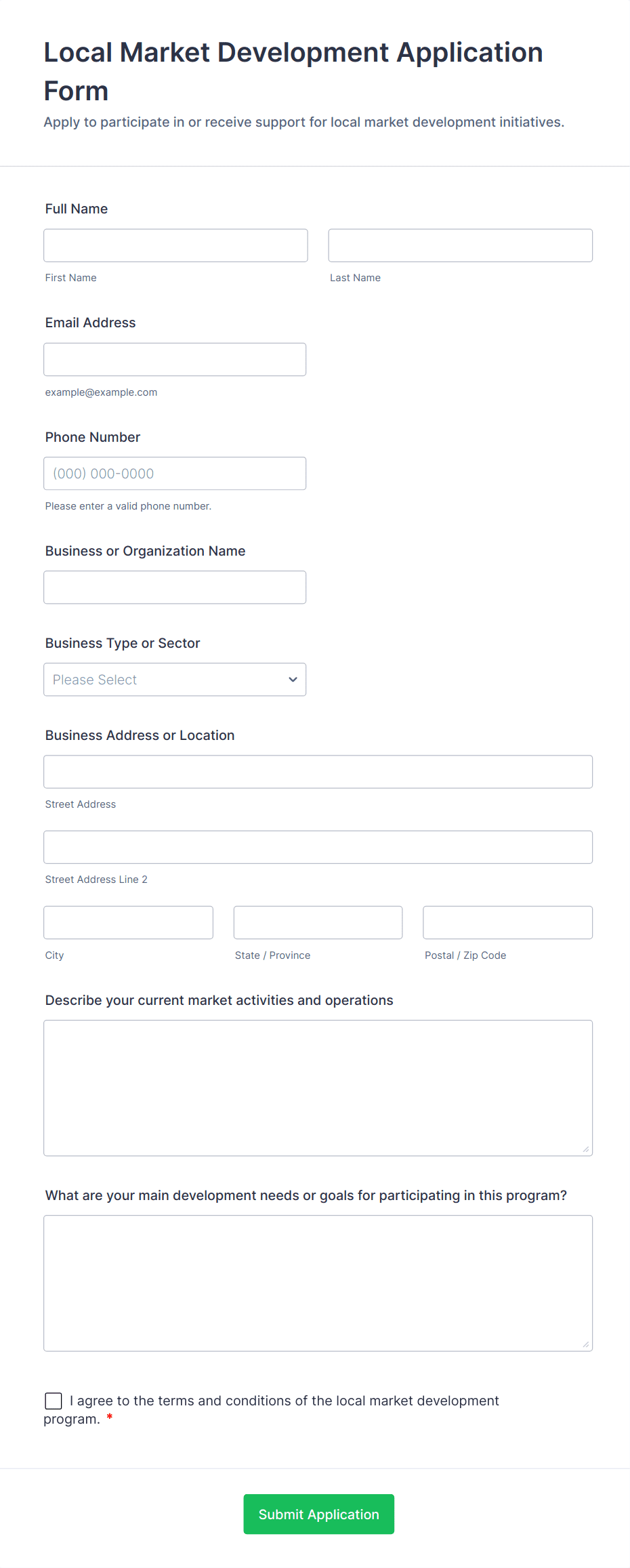
Task: Click the market activities description text area
Action: (318, 1084)
